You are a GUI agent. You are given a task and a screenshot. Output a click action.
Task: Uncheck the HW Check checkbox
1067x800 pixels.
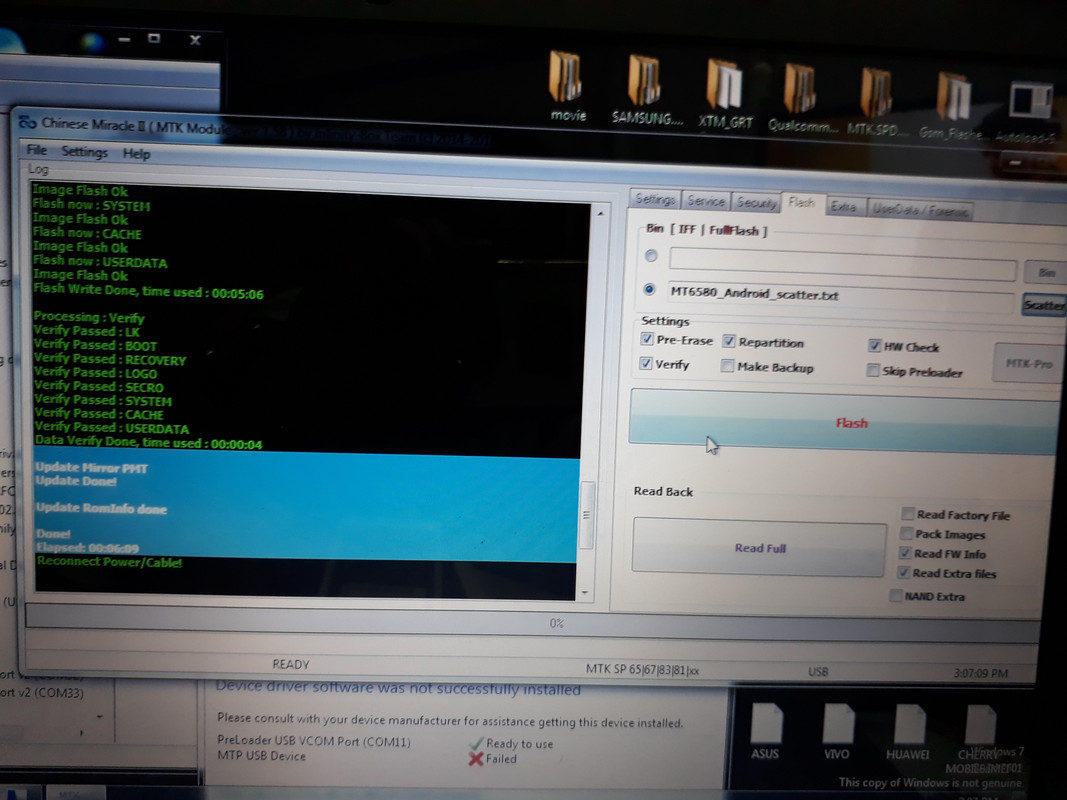[874, 346]
